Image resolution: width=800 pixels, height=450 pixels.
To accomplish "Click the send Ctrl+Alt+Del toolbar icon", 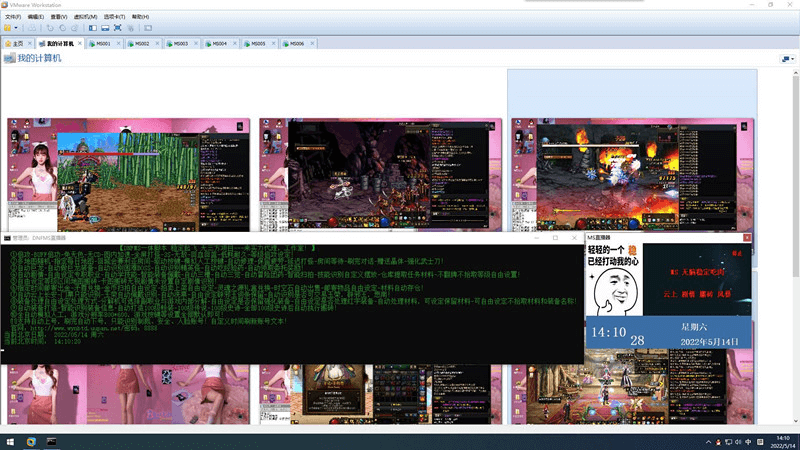I will tap(32, 28).
